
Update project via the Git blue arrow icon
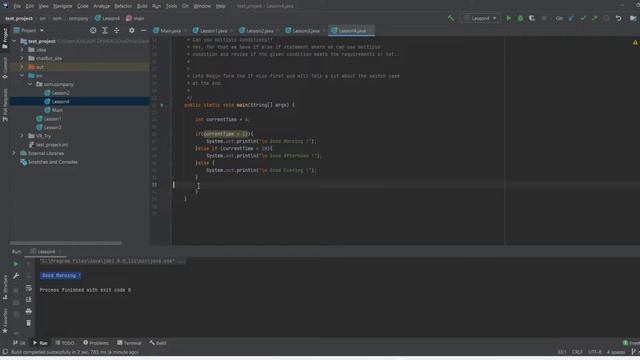571,18
